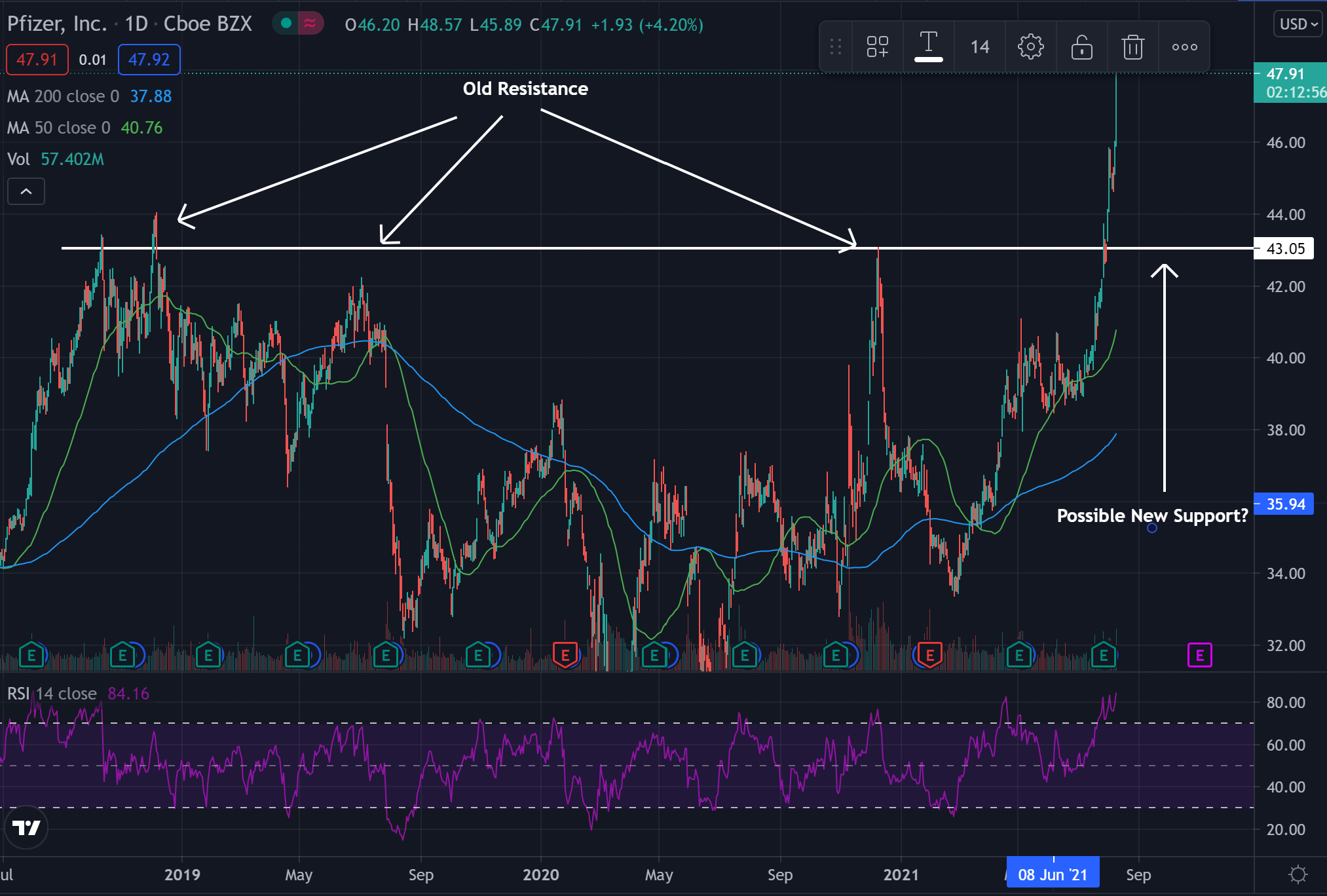Select the RSI 14 close indicator legend
Image resolution: width=1327 pixels, height=896 pixels.
point(78,694)
